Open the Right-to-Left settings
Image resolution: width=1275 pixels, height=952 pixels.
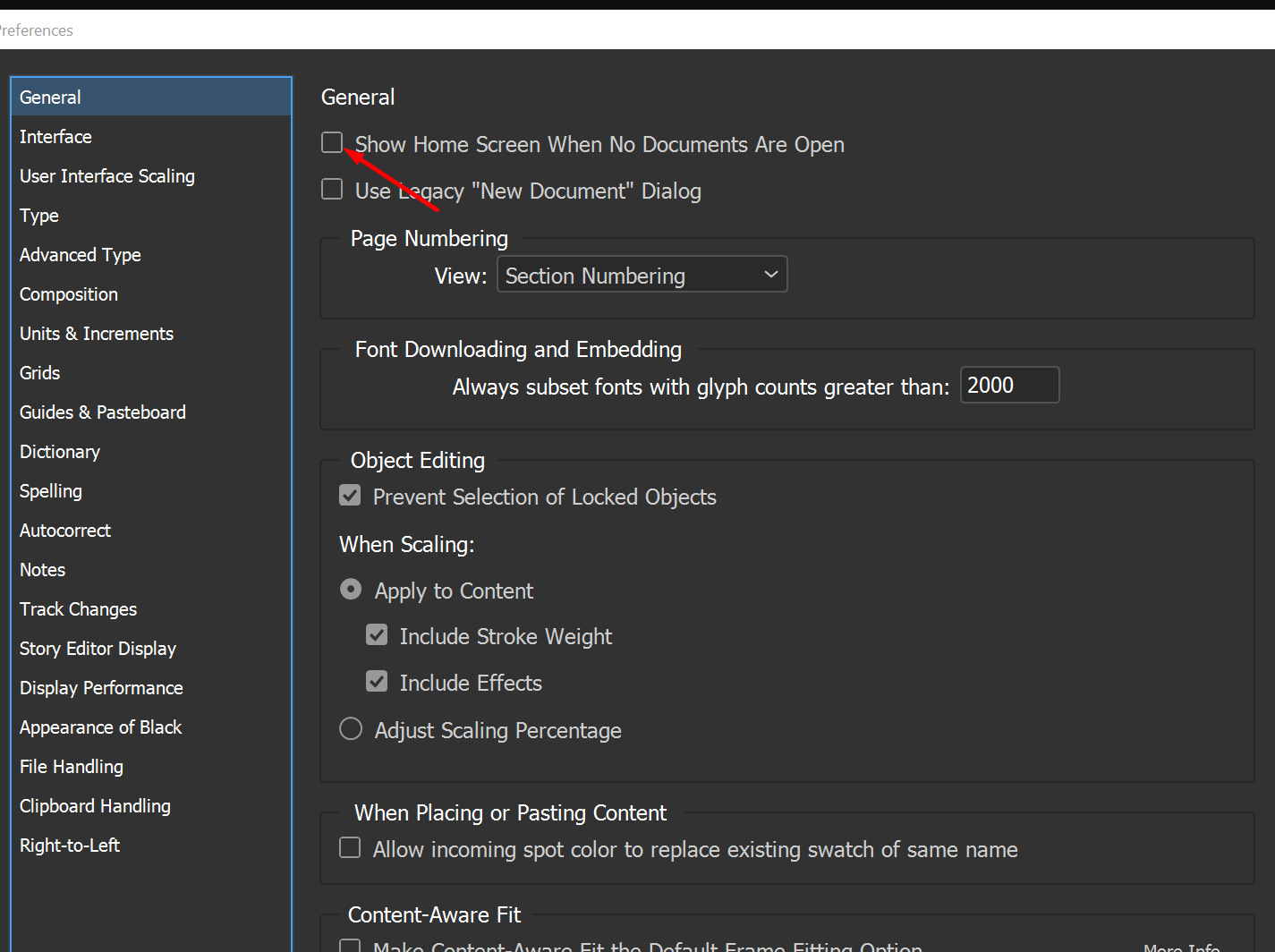[x=70, y=846]
